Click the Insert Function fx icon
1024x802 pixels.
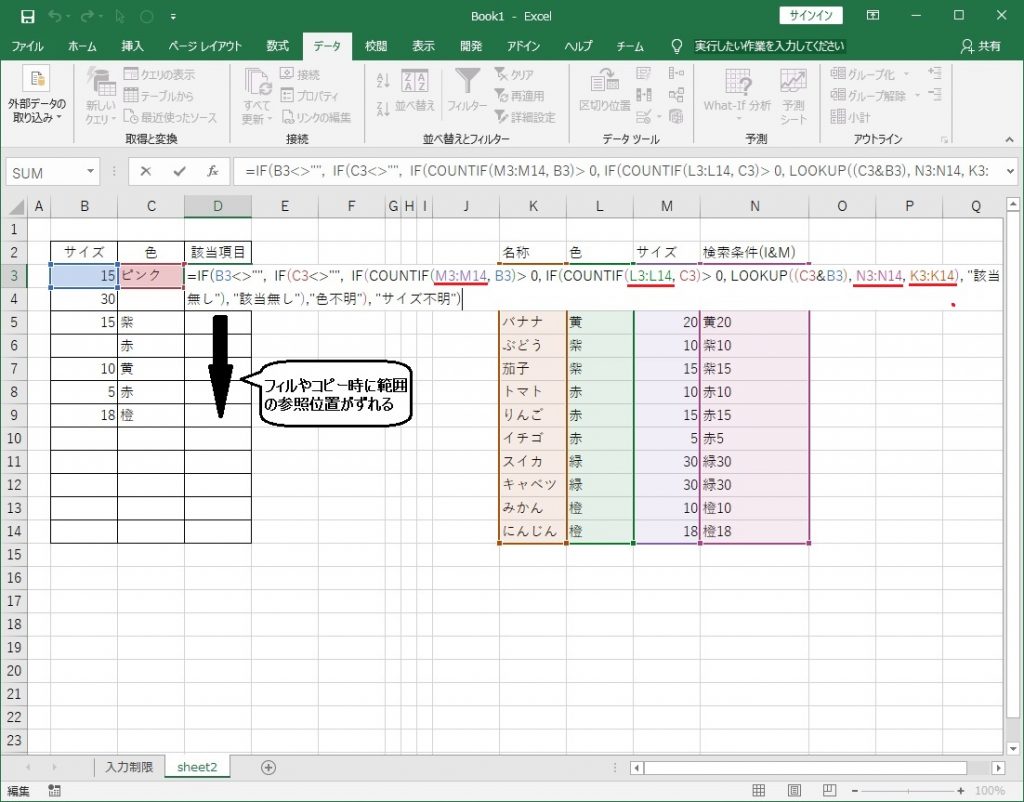[x=213, y=172]
